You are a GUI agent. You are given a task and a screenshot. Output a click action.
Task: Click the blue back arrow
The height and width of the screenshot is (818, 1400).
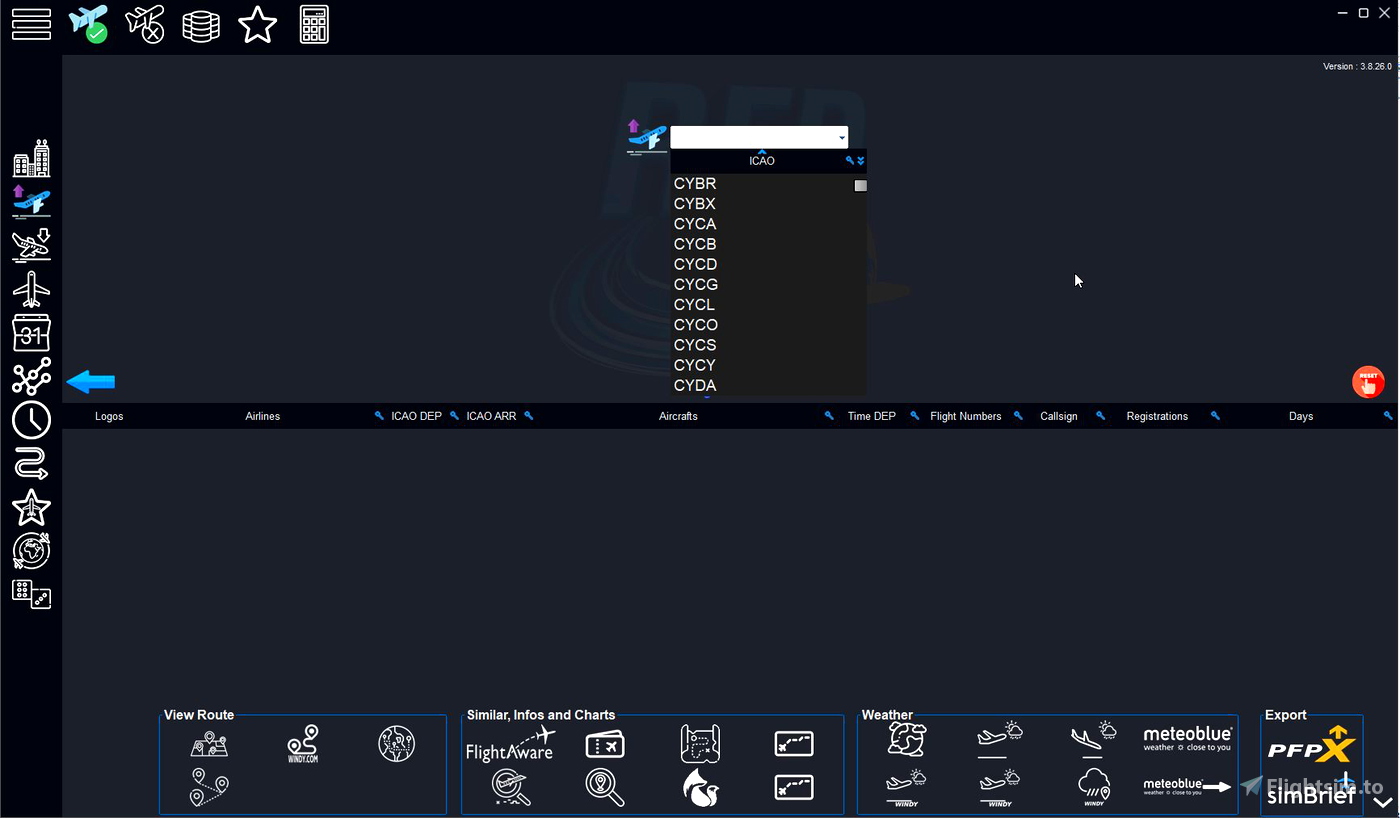[x=91, y=381]
